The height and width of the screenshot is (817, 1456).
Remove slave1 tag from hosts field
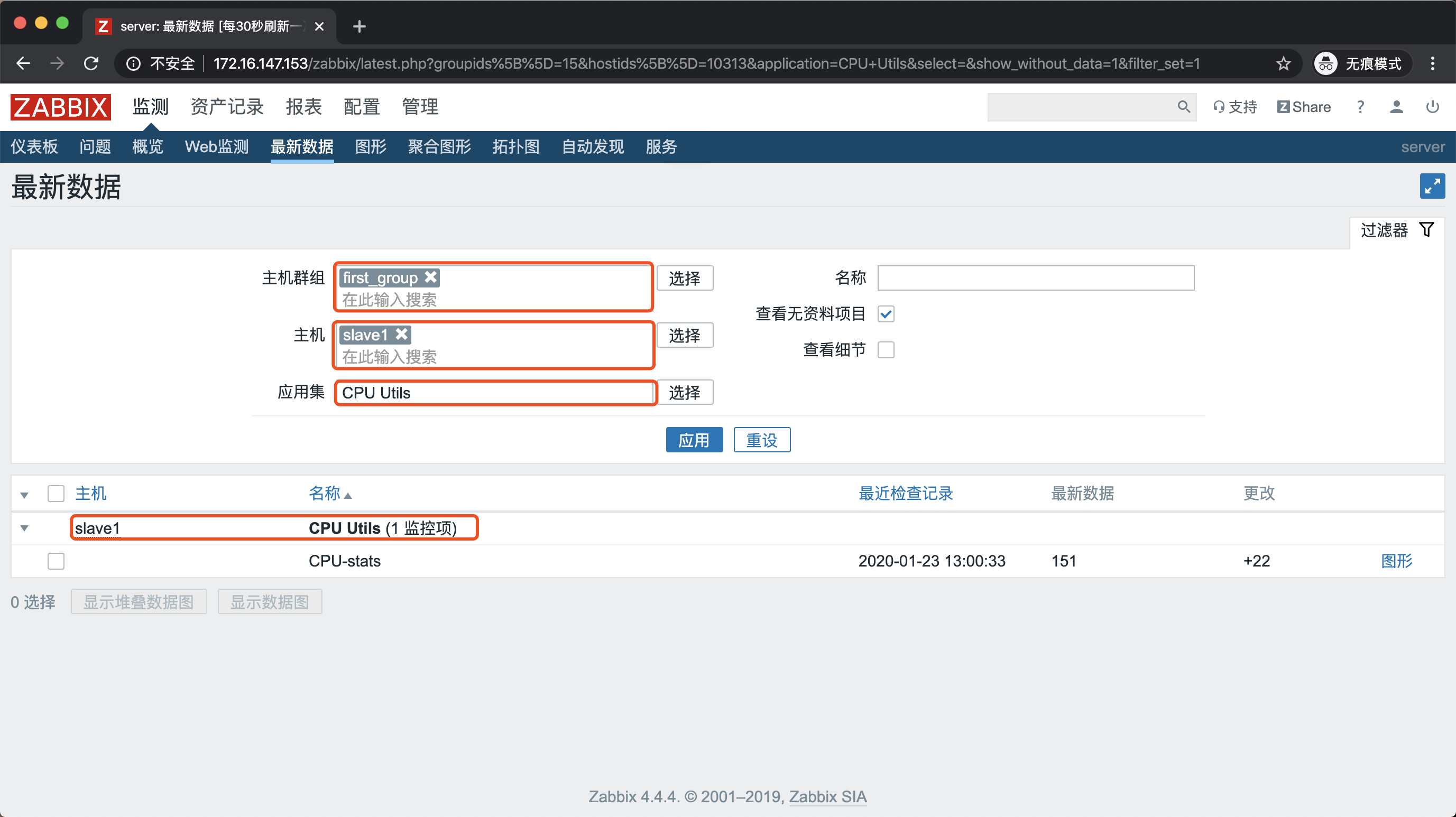tap(401, 335)
